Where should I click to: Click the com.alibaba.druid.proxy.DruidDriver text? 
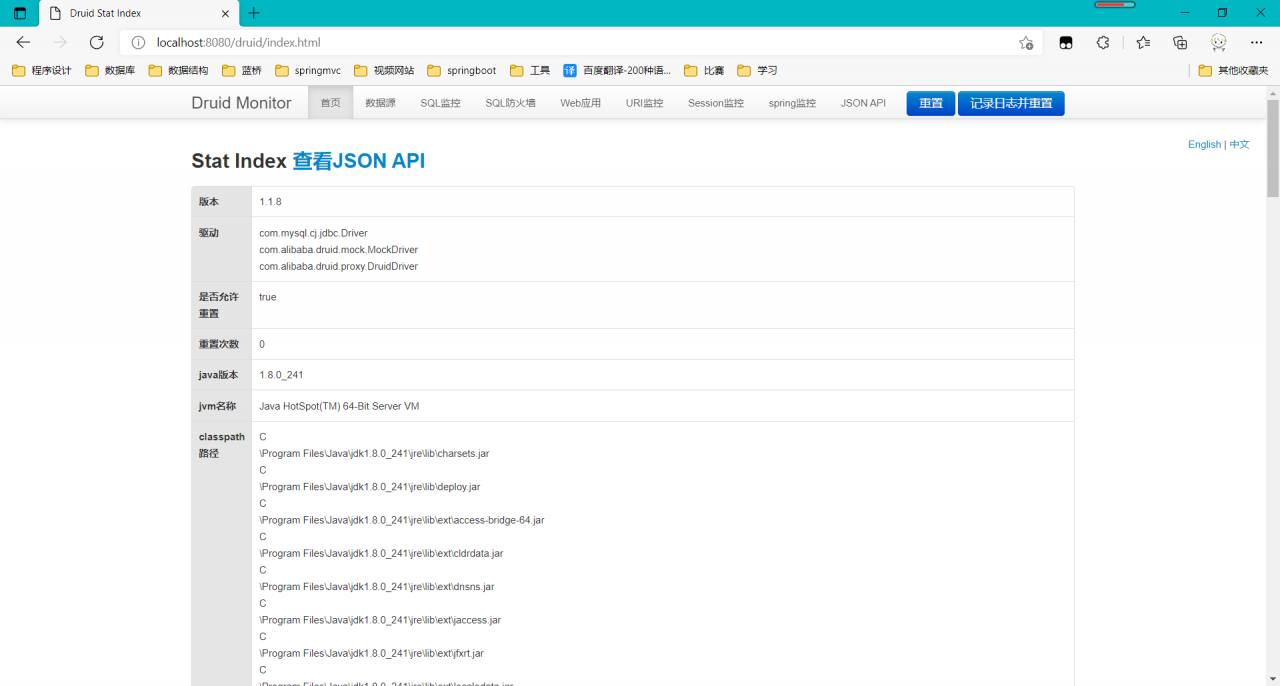click(338, 267)
